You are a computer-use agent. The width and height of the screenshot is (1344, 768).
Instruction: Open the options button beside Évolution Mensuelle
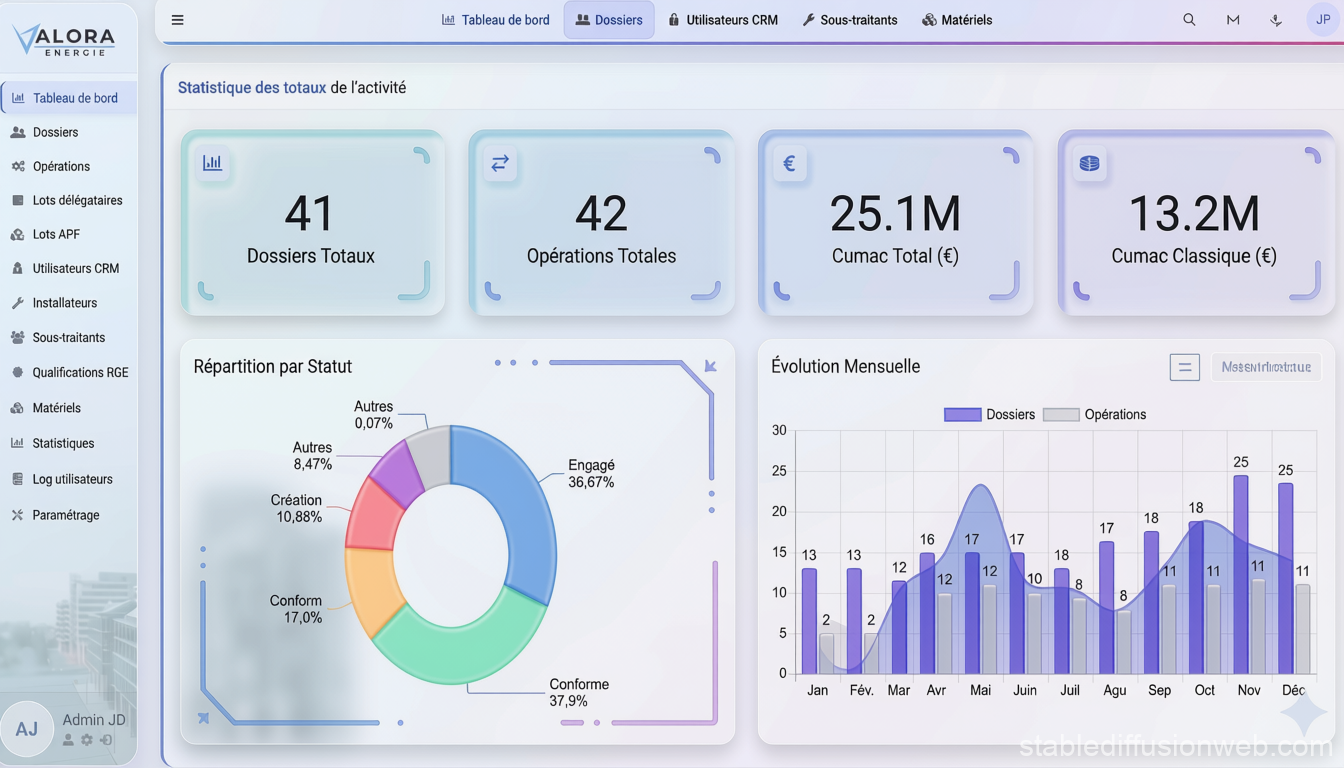1185,367
